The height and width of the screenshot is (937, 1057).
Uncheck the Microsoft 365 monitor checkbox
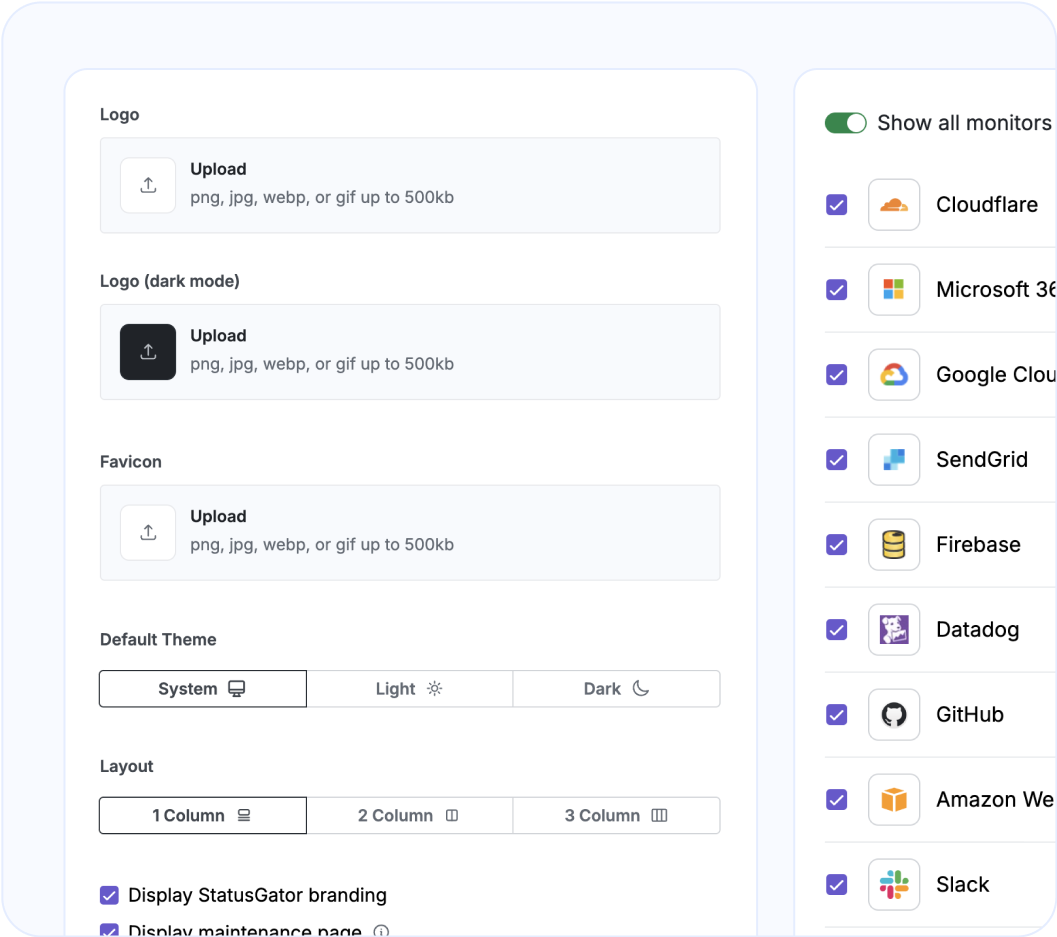[x=836, y=290]
